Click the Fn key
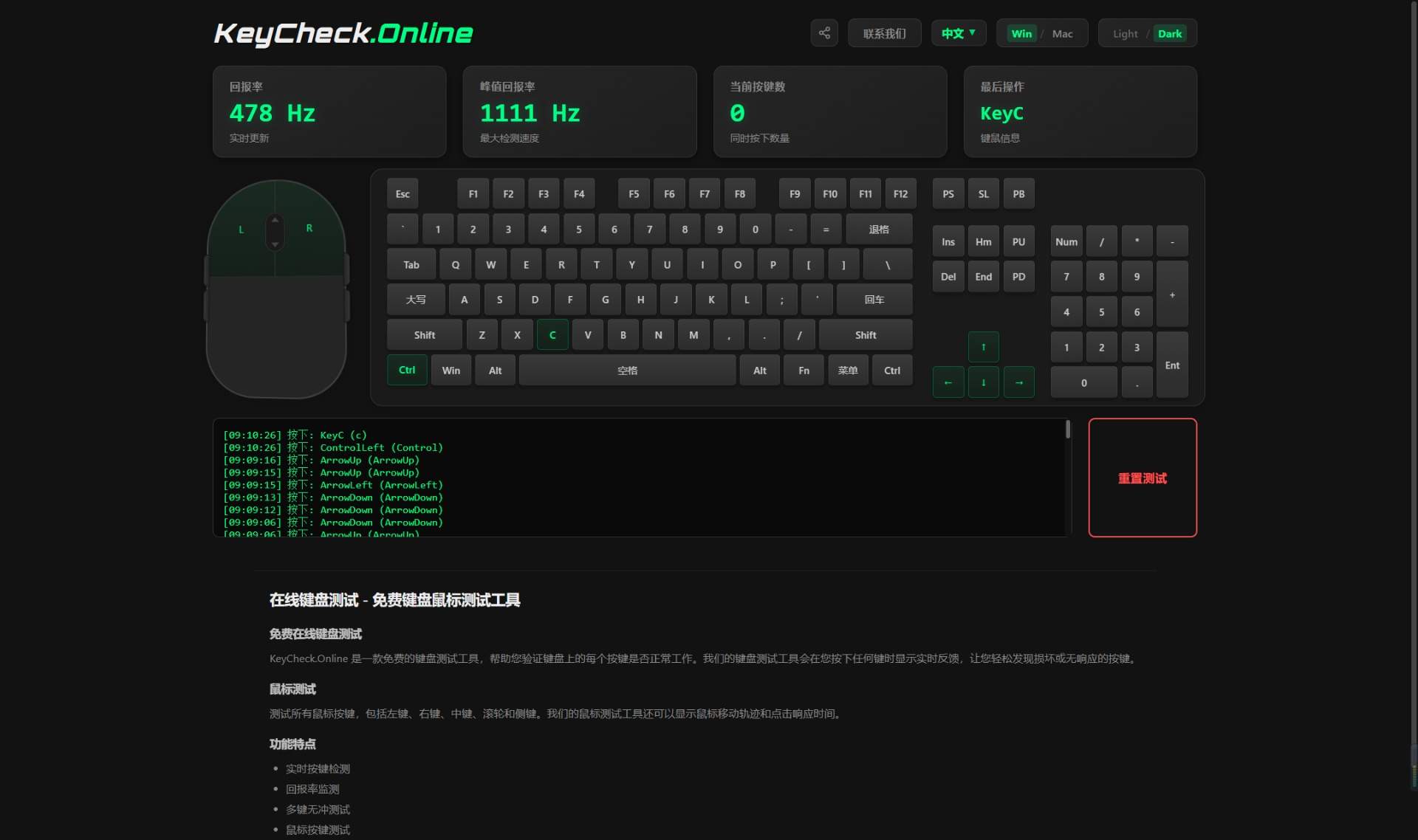This screenshot has width=1418, height=840. coord(804,370)
